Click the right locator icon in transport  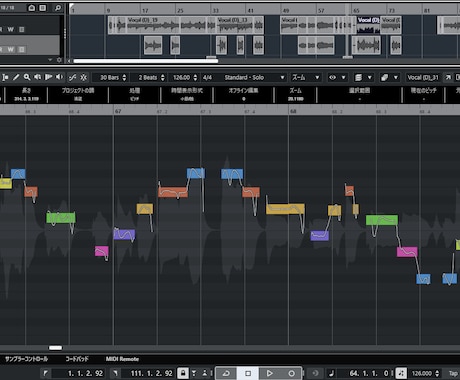point(115,373)
